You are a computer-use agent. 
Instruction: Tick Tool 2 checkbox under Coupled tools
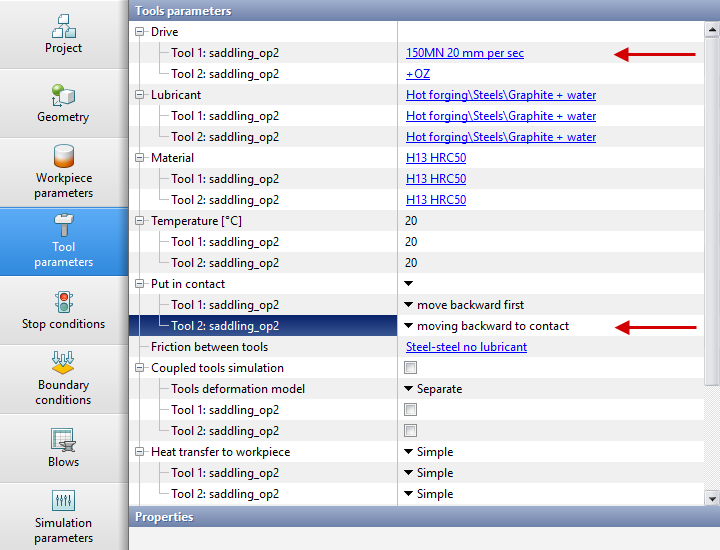coord(410,431)
